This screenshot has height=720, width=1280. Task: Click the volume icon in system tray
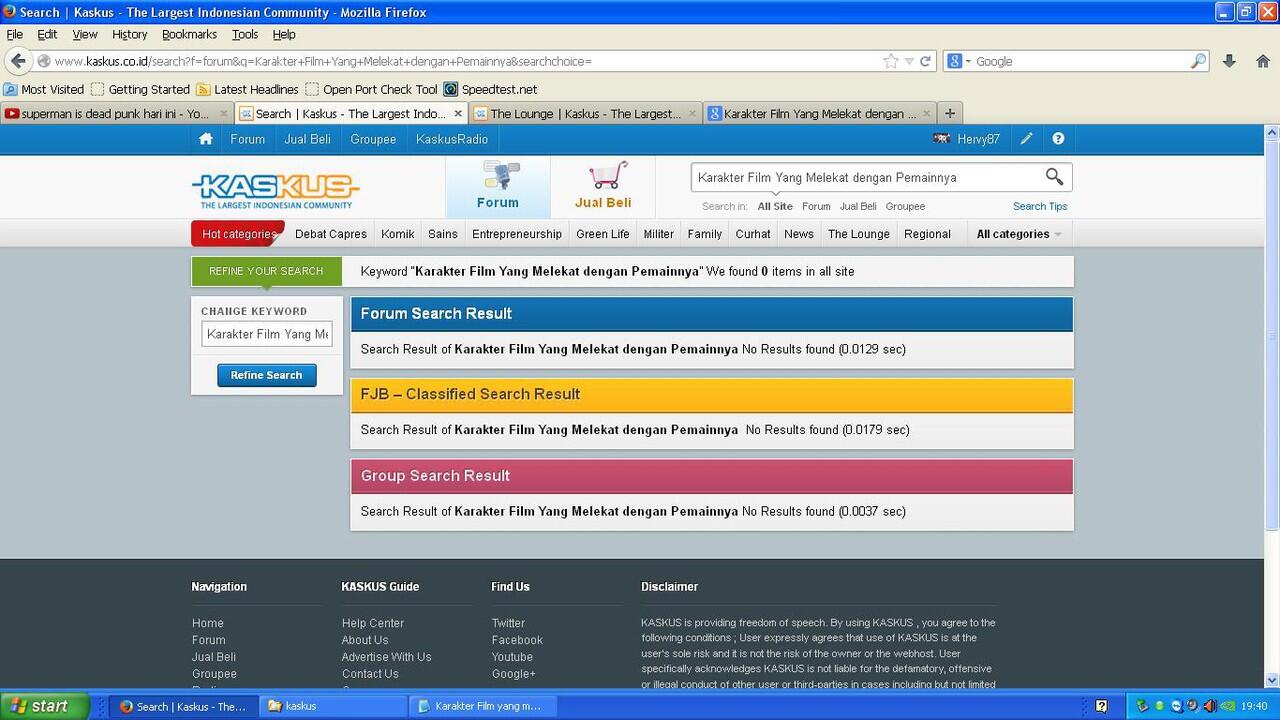point(1209,706)
